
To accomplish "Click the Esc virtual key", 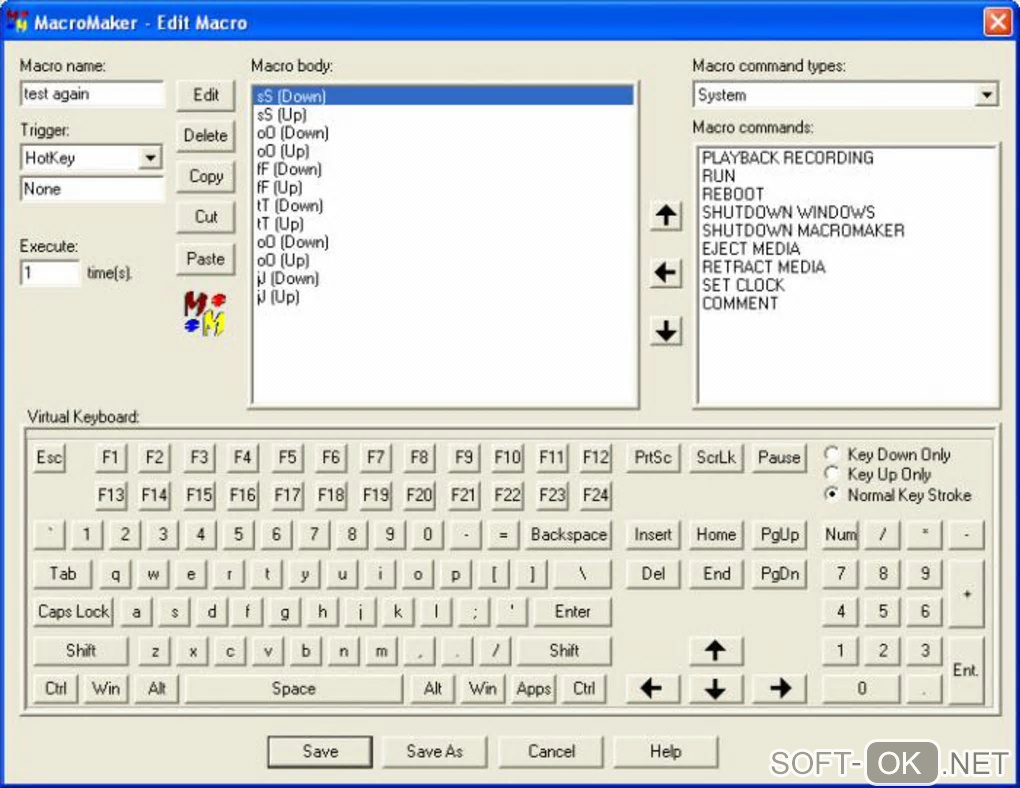I will (x=49, y=457).
